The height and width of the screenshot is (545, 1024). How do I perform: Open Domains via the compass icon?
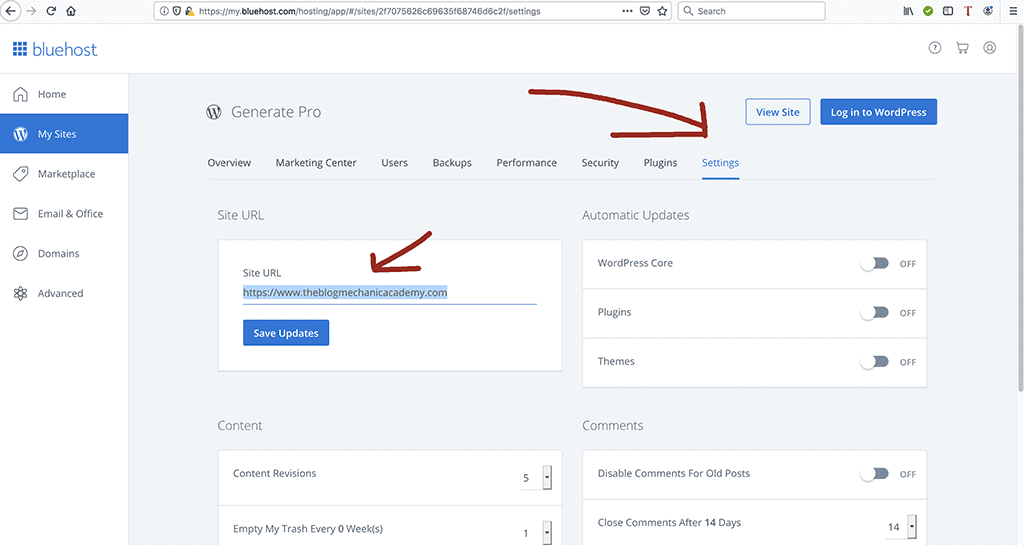[20, 254]
